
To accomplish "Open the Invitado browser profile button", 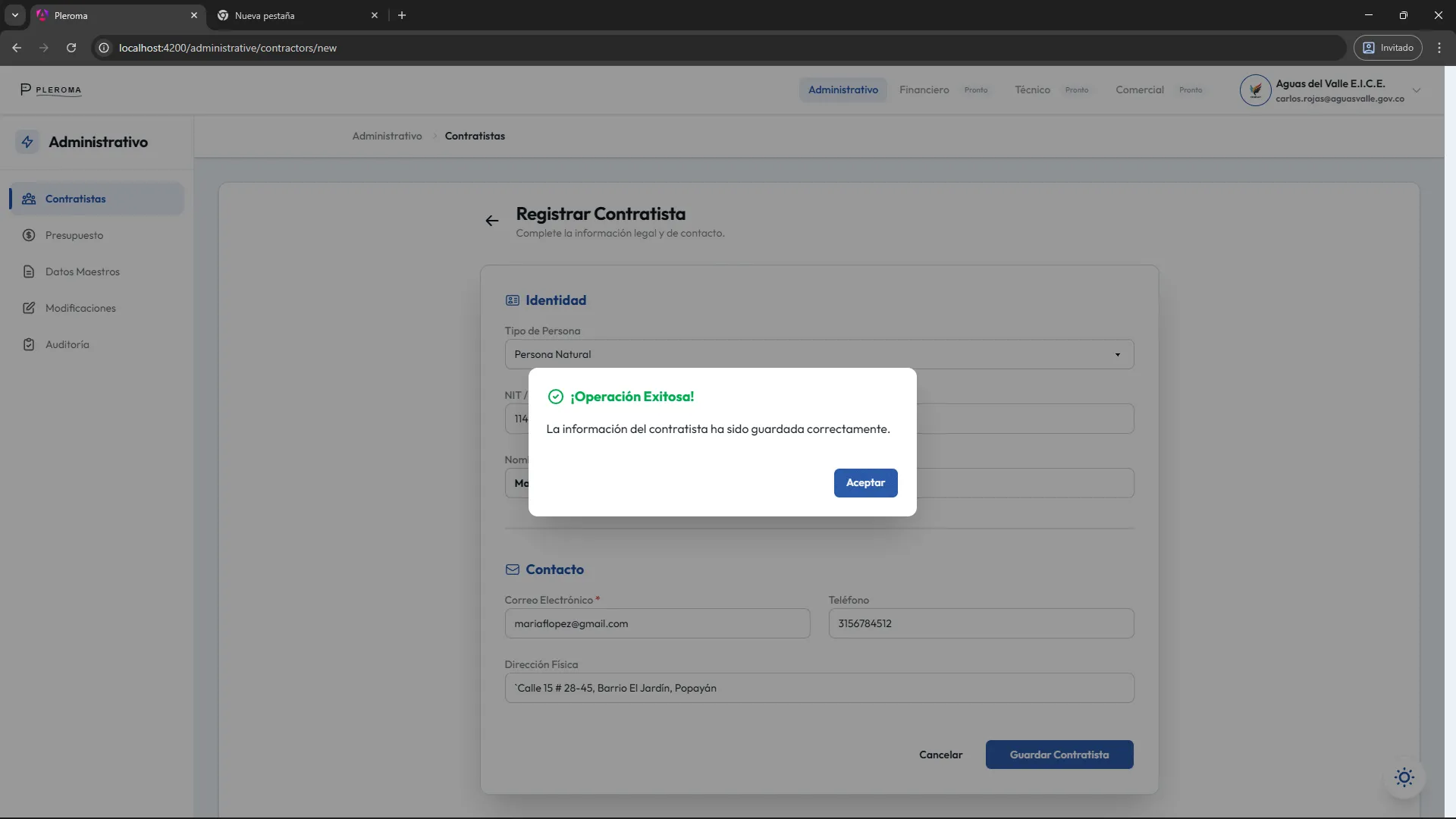I will click(x=1388, y=48).
